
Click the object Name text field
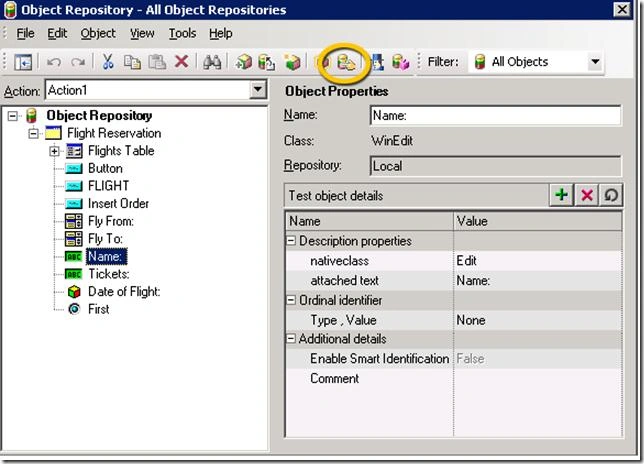(495, 115)
